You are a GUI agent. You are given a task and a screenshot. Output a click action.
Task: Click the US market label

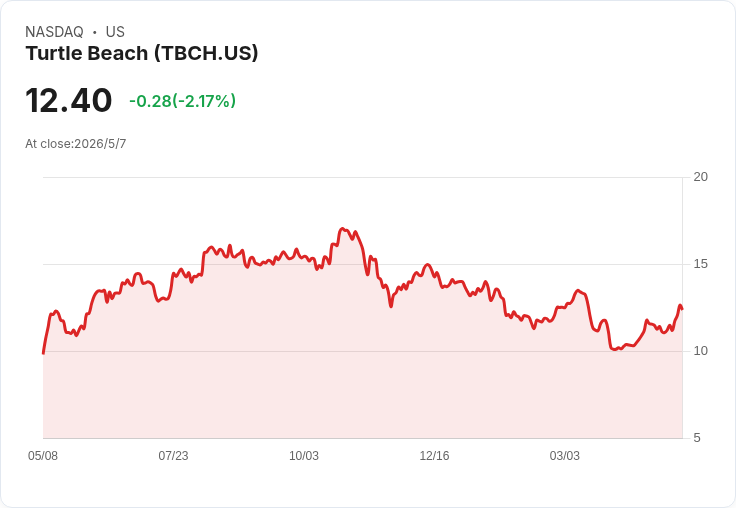115,32
